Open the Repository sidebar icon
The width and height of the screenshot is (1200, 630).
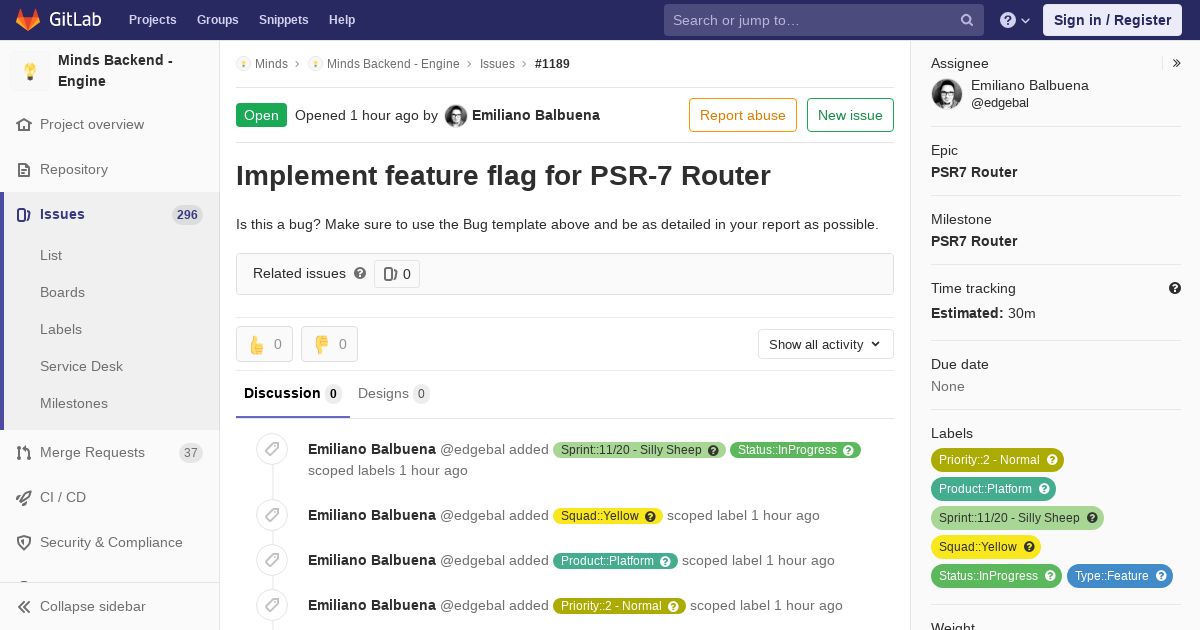(x=24, y=170)
